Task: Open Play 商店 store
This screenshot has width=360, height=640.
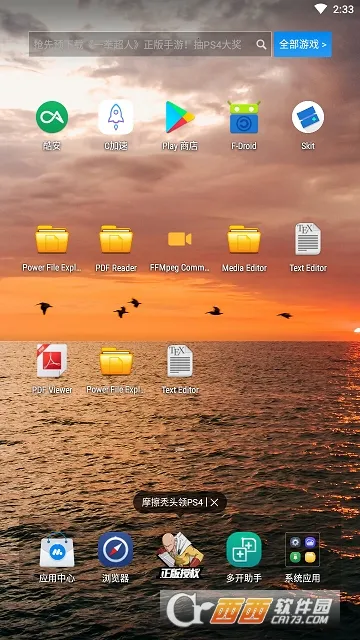Action: [x=180, y=117]
